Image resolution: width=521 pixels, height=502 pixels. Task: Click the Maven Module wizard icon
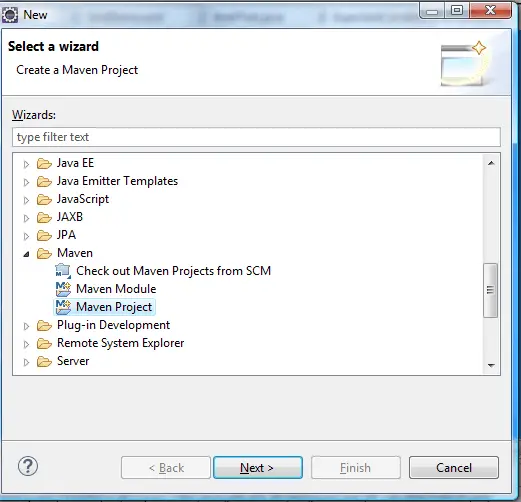point(63,289)
